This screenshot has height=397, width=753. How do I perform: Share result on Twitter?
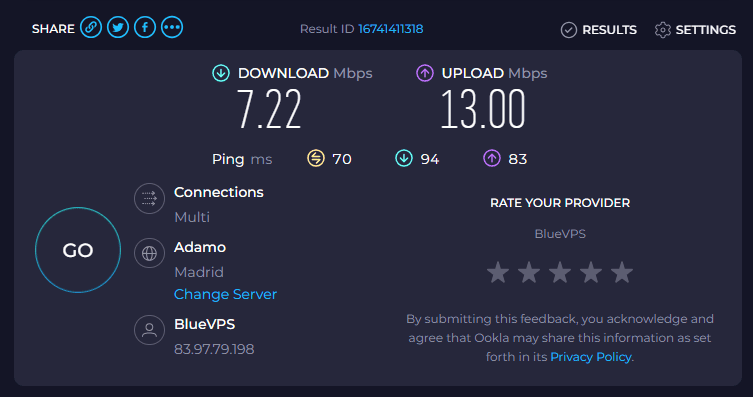118,27
